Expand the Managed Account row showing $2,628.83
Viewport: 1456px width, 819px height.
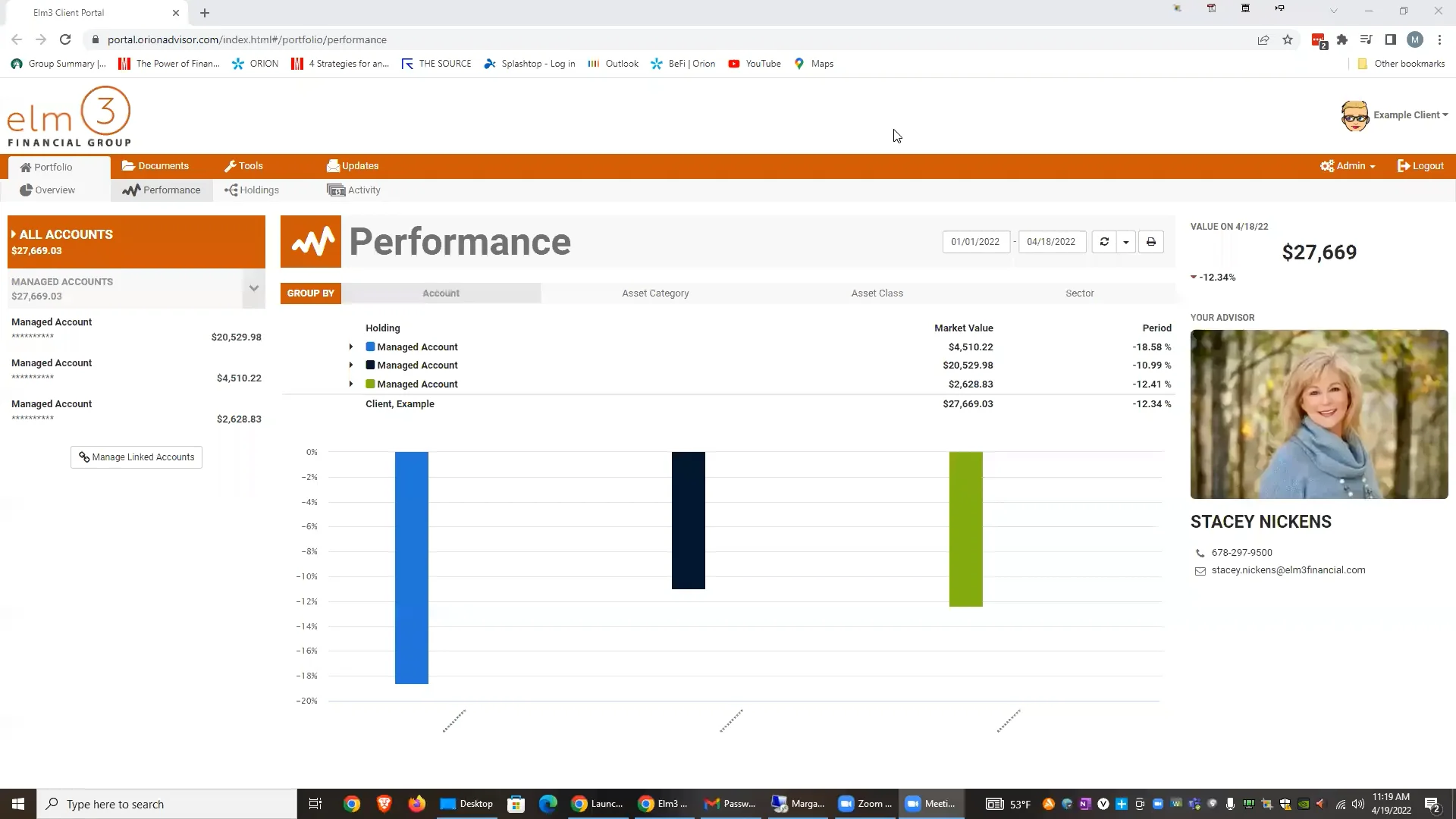351,384
